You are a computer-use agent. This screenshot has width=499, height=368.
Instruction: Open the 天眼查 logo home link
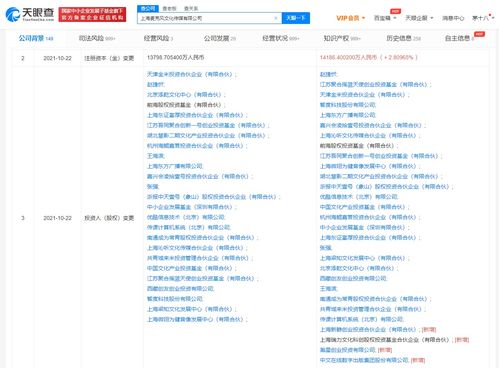click(30, 14)
